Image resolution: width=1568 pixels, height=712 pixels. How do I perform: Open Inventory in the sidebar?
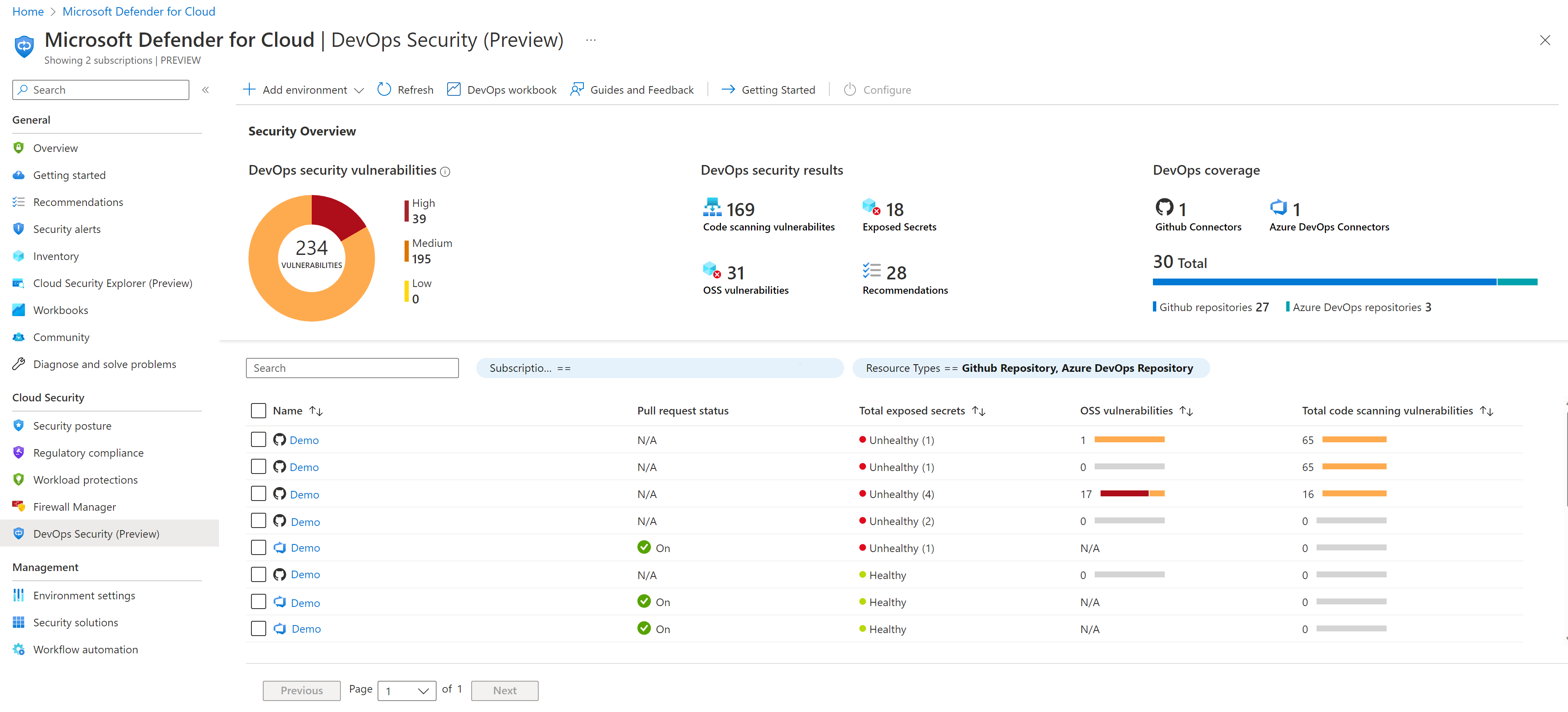[56, 256]
